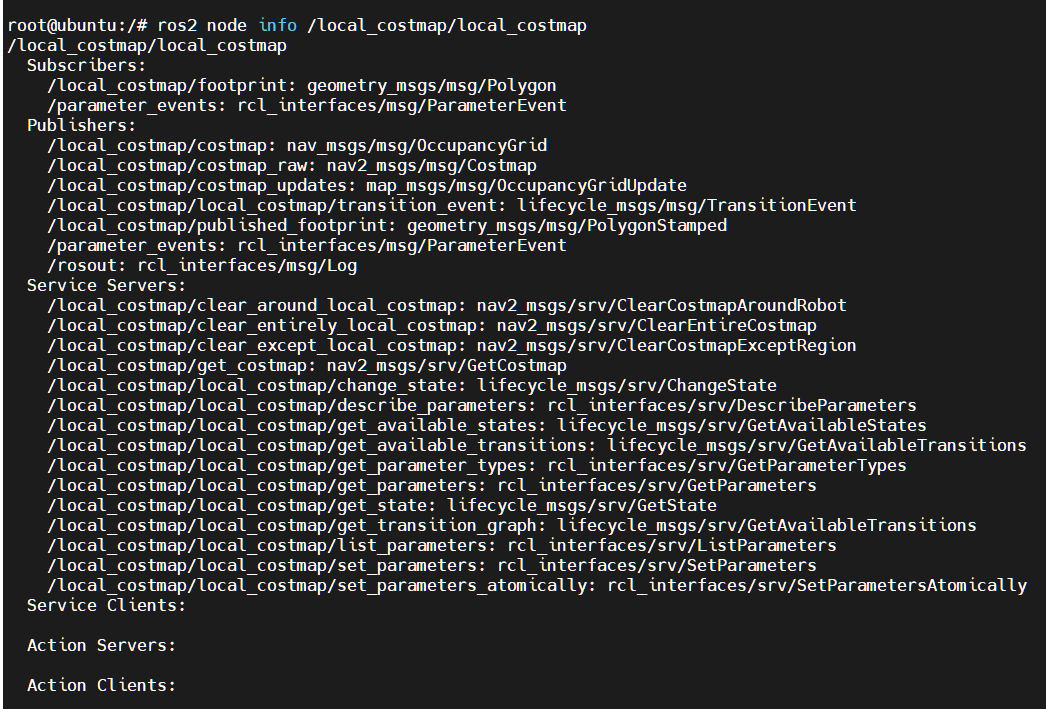1046x709 pixels.
Task: Click the Service Clients: heading
Action: pyautogui.click(x=106, y=606)
